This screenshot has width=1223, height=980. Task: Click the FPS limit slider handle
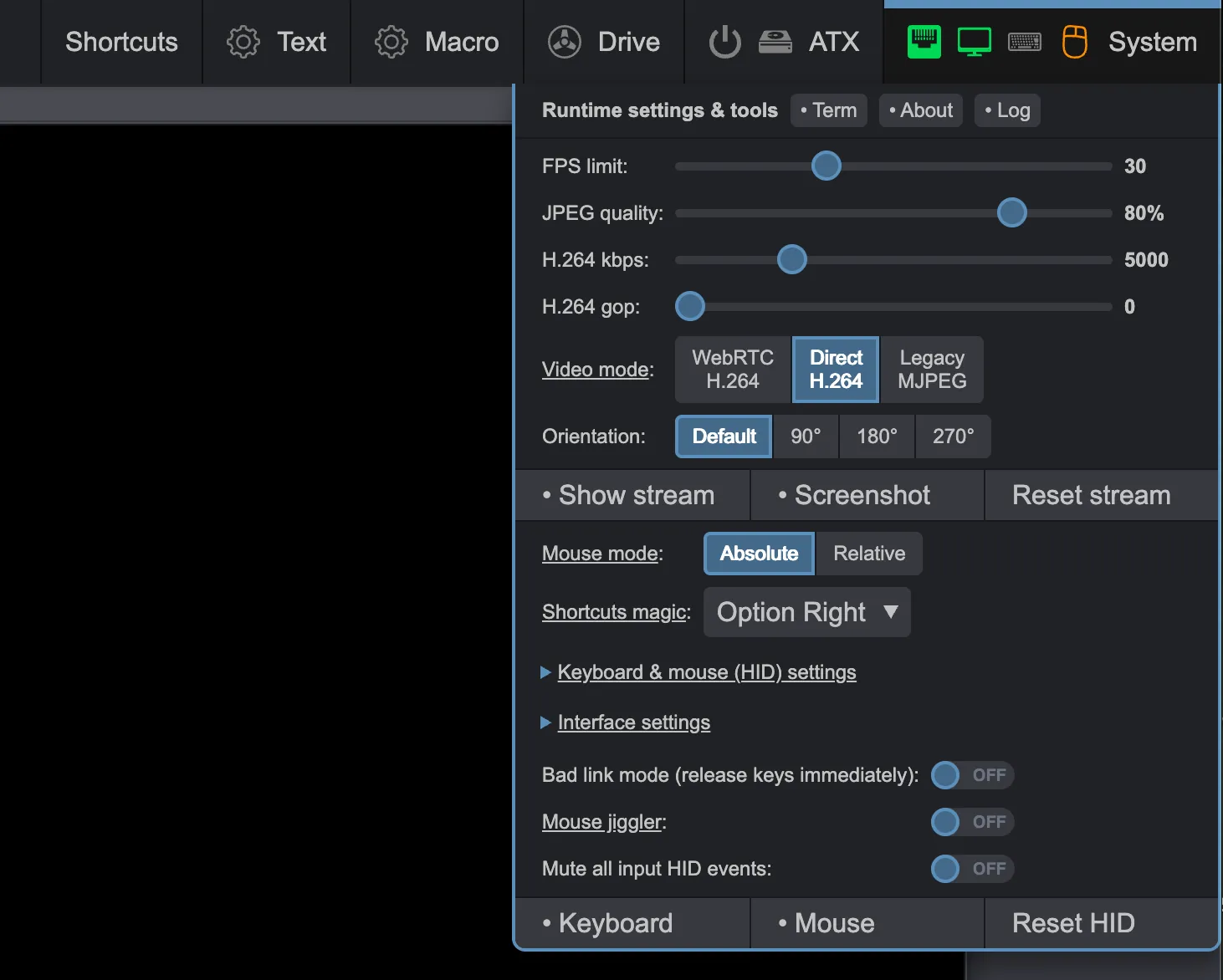[826, 166]
